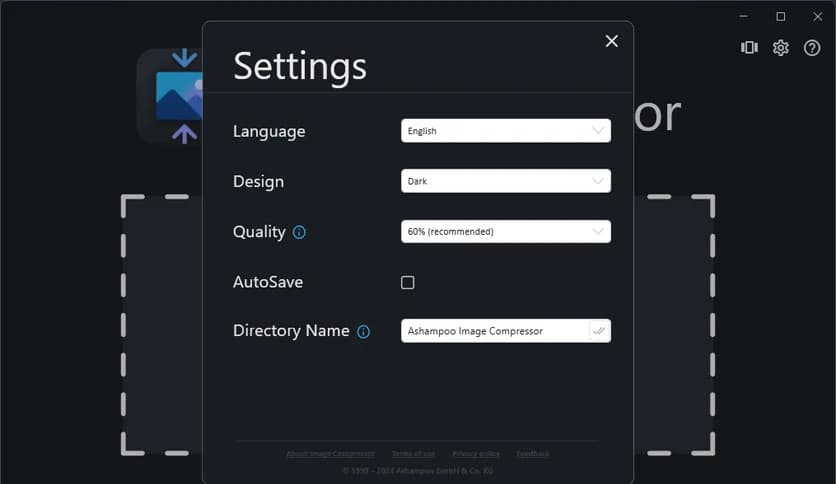The image size is (836, 484).
Task: Close the Settings dialog with the X
Action: (x=612, y=41)
